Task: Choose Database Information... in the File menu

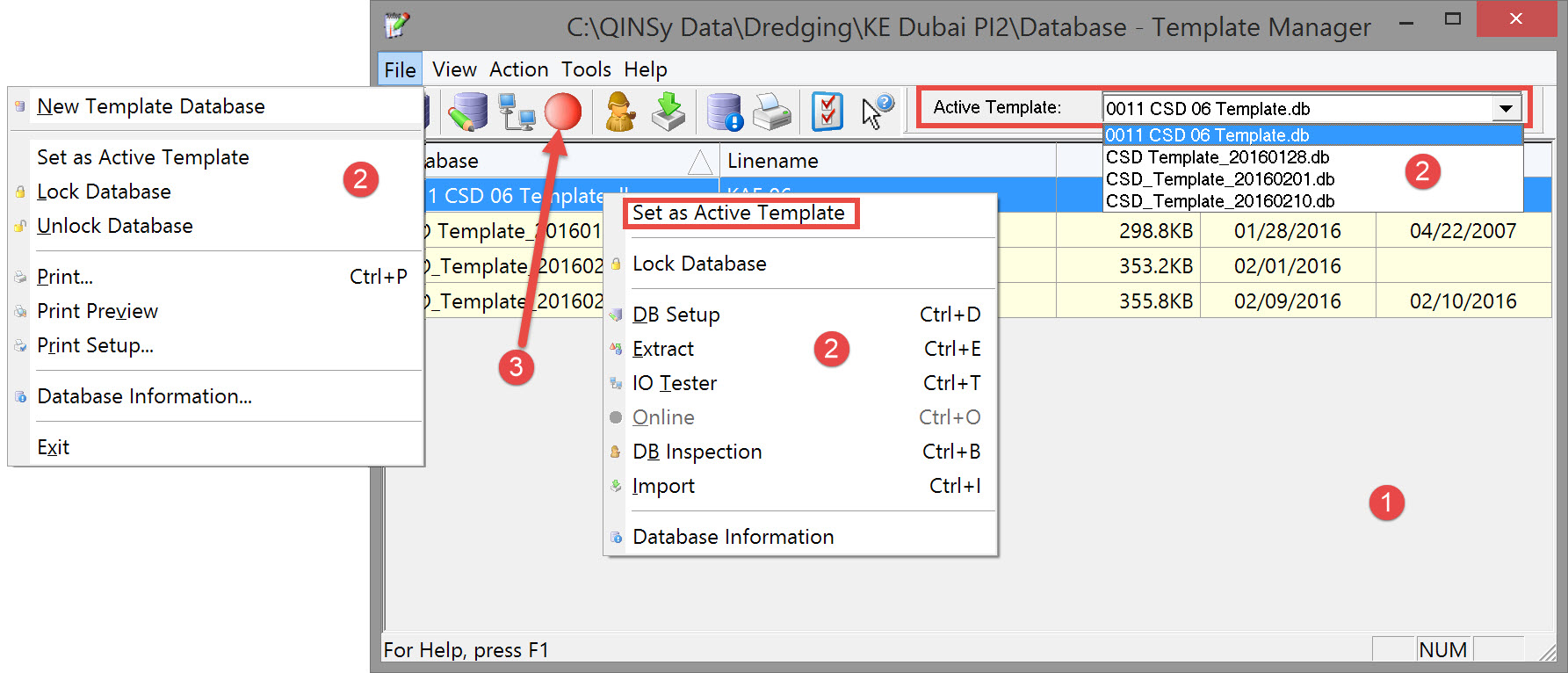Action: tap(216, 396)
